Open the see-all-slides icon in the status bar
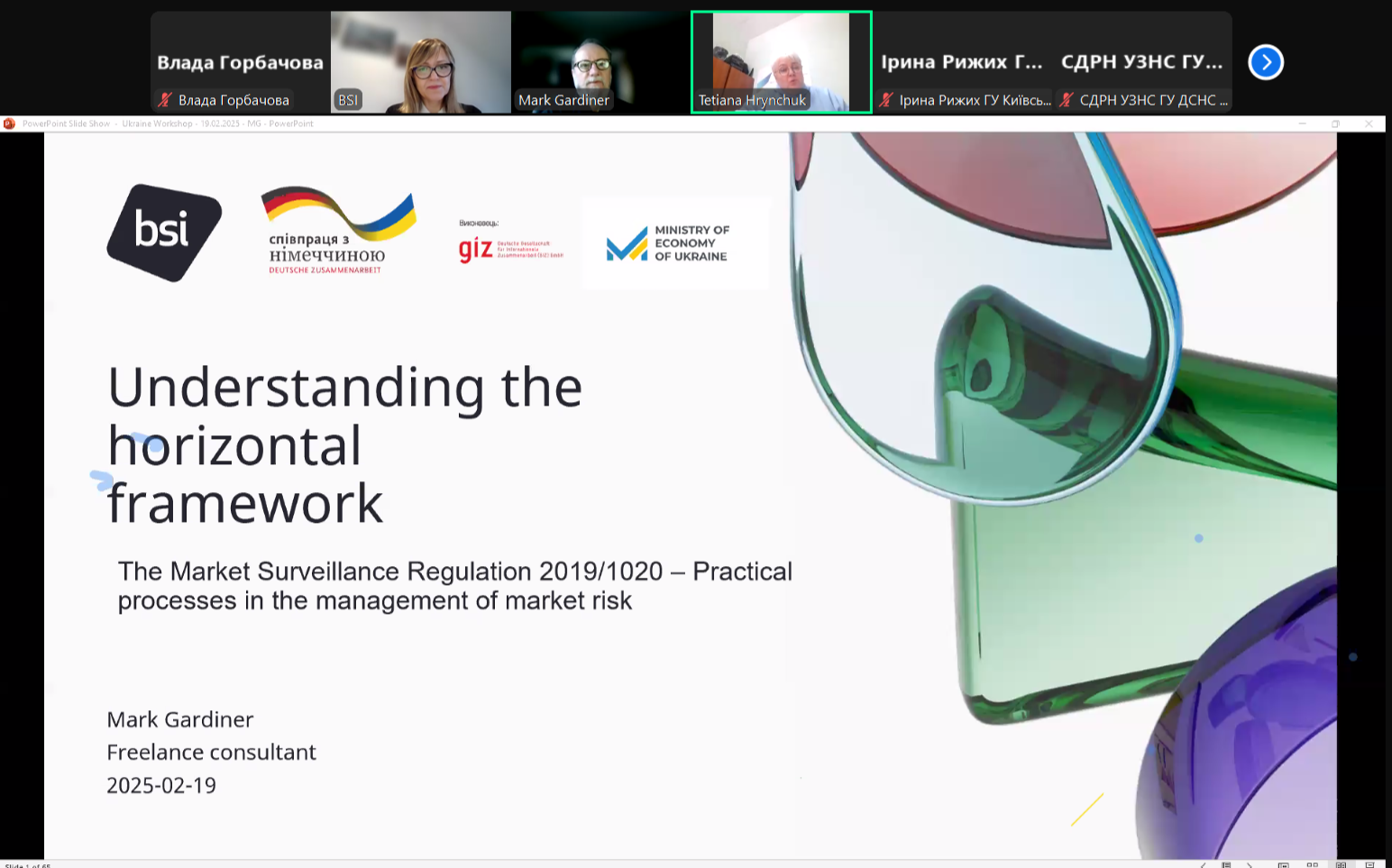 click(x=1226, y=865)
